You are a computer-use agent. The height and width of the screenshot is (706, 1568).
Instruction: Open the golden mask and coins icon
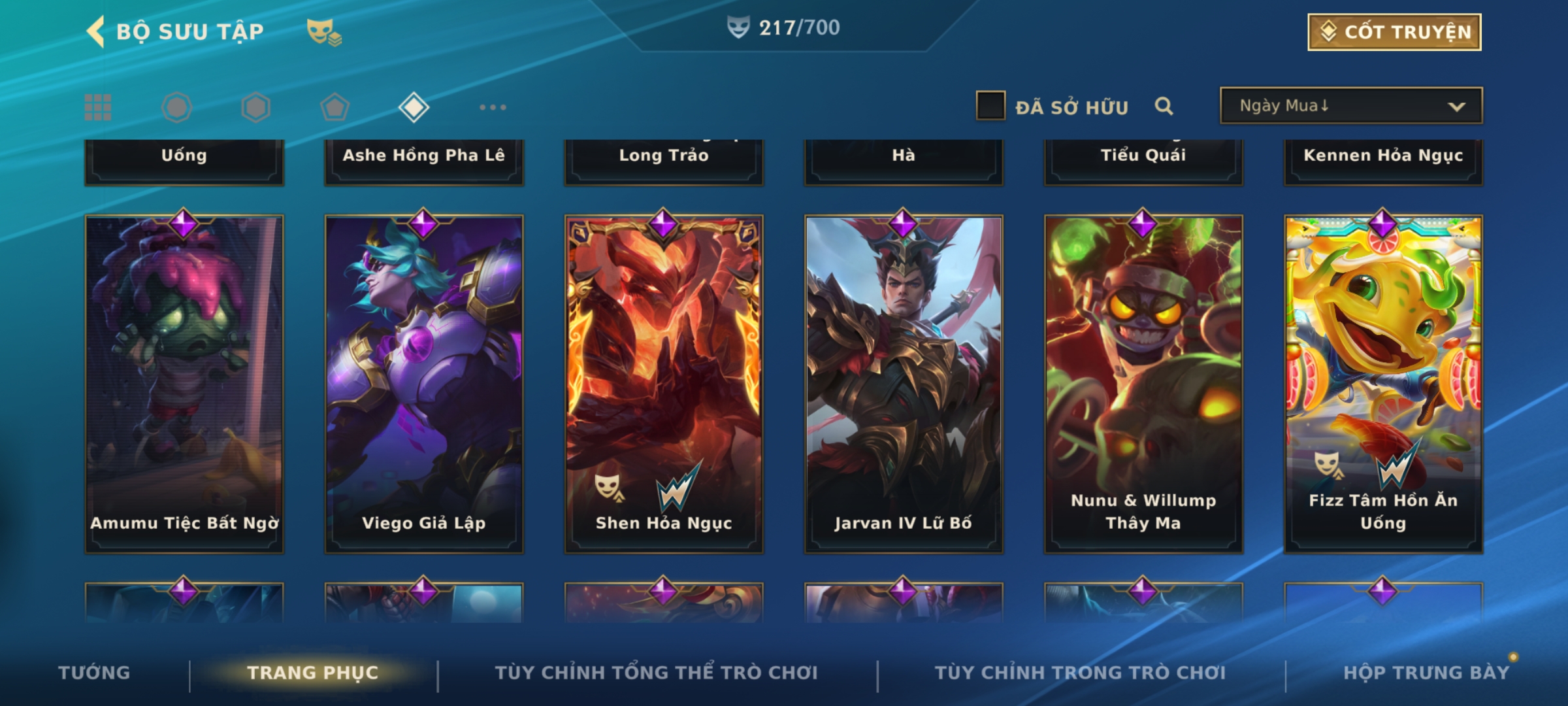coord(324,31)
